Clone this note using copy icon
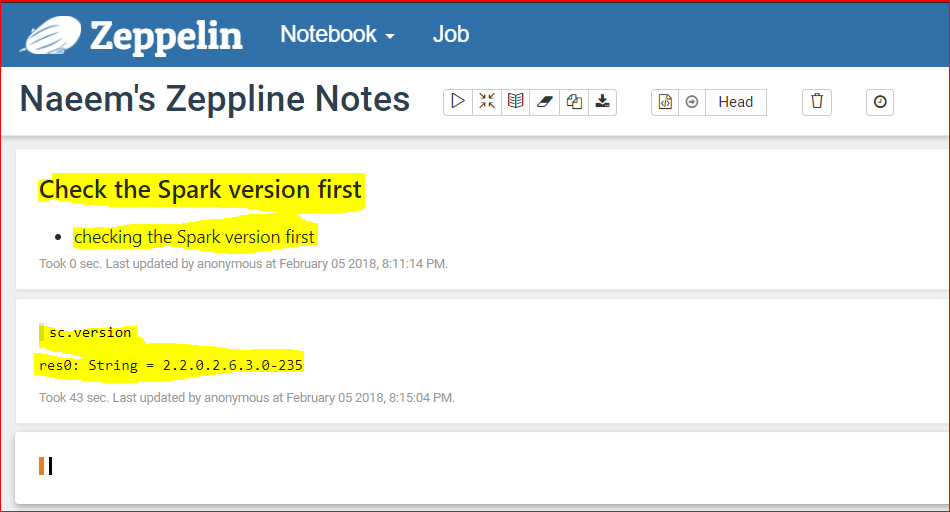950x512 pixels. 573,102
